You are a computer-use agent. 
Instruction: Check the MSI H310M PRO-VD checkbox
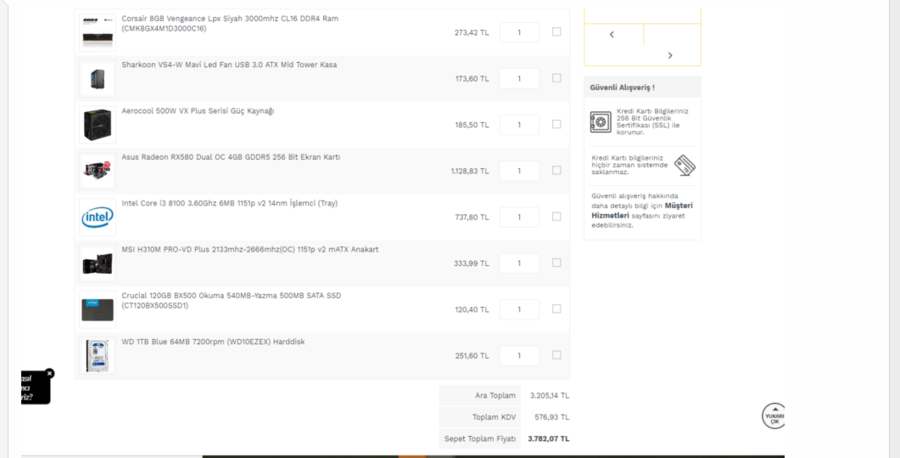pyautogui.click(x=556, y=262)
